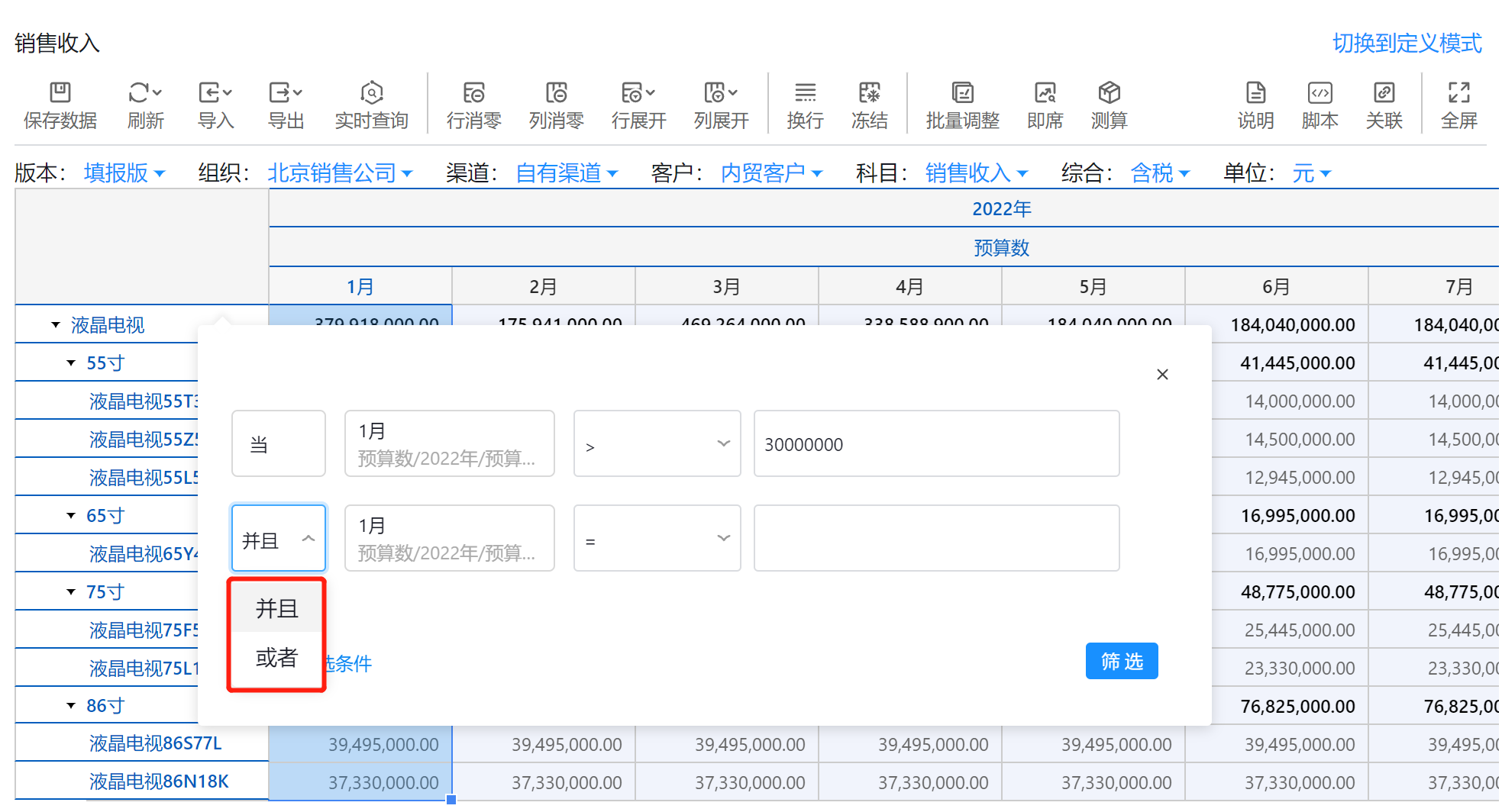This screenshot has height=812, width=1502.
Task: Collapse the 65寸 tree node
Action: click(71, 516)
